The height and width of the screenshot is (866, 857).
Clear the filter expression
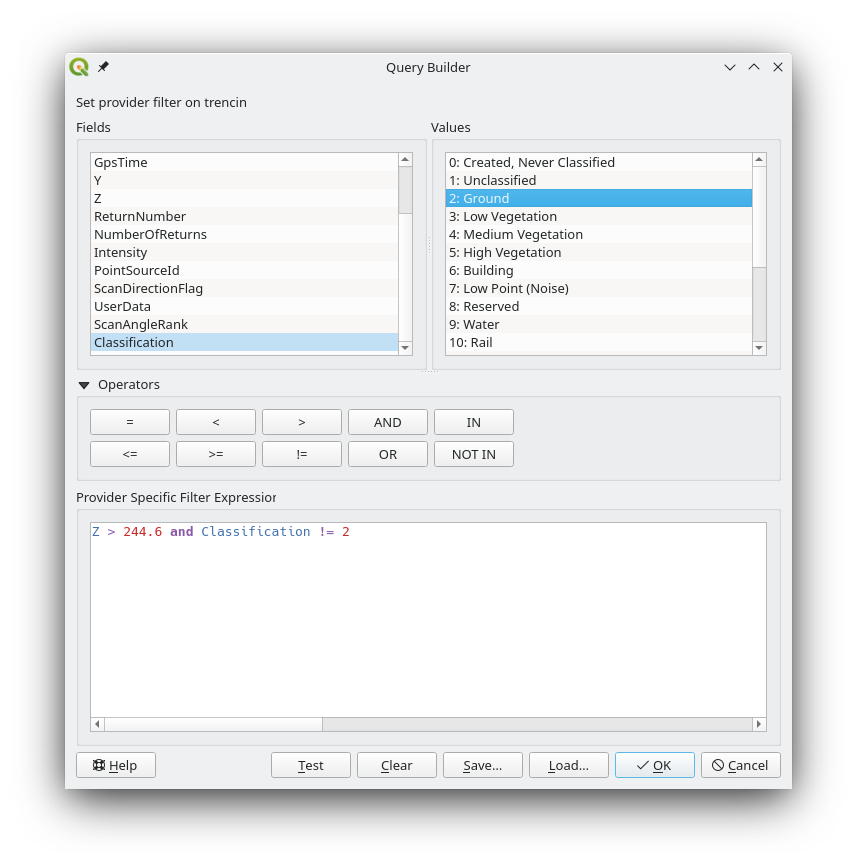pyautogui.click(x=397, y=765)
